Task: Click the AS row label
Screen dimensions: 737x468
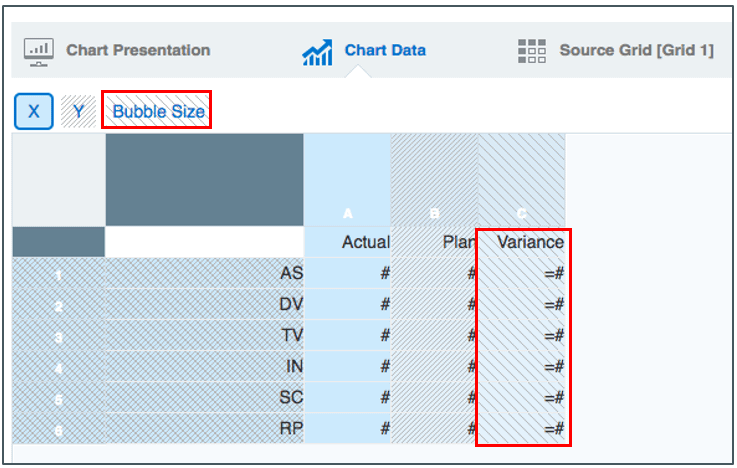Action: tap(204, 273)
